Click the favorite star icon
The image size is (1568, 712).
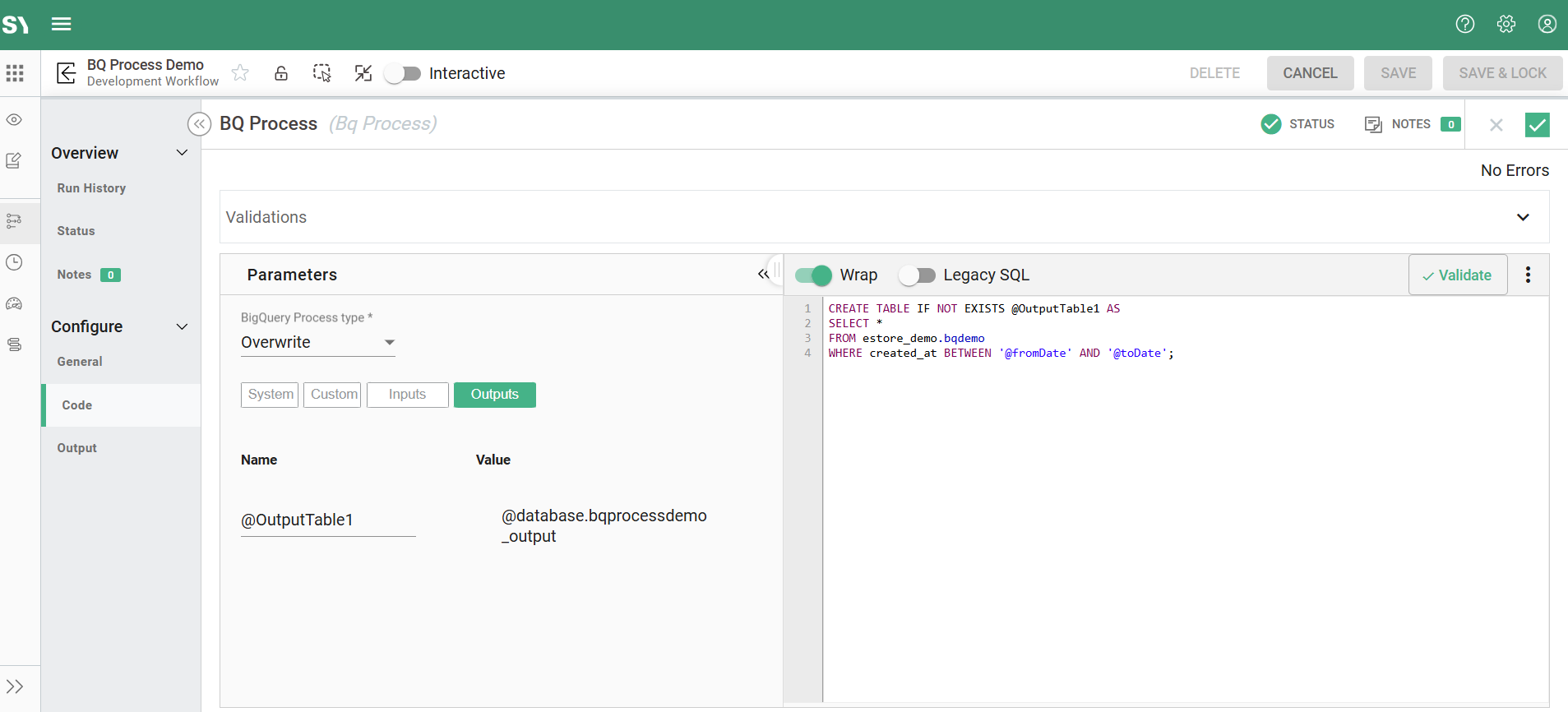pos(240,73)
